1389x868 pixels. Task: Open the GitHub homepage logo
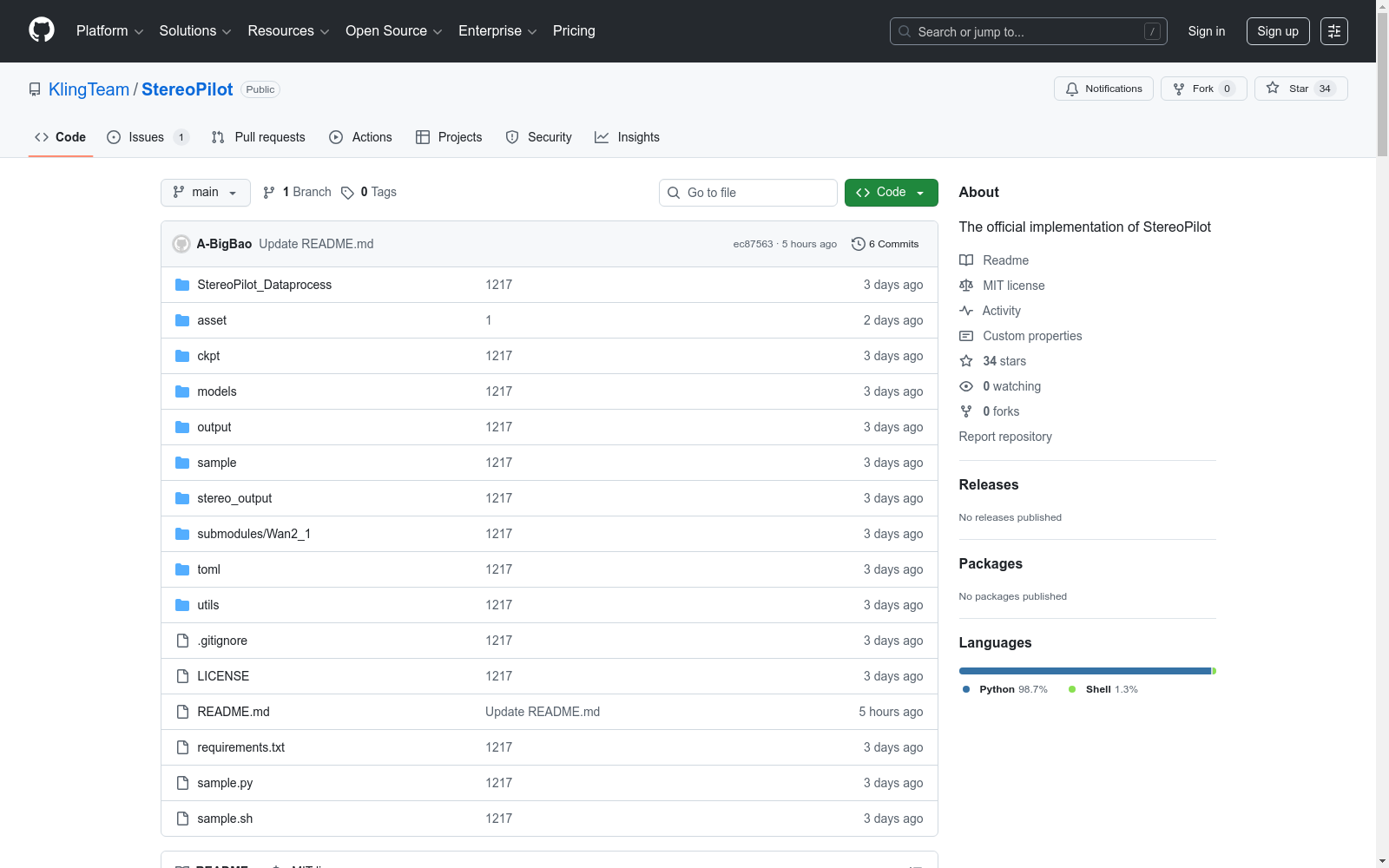point(42,30)
